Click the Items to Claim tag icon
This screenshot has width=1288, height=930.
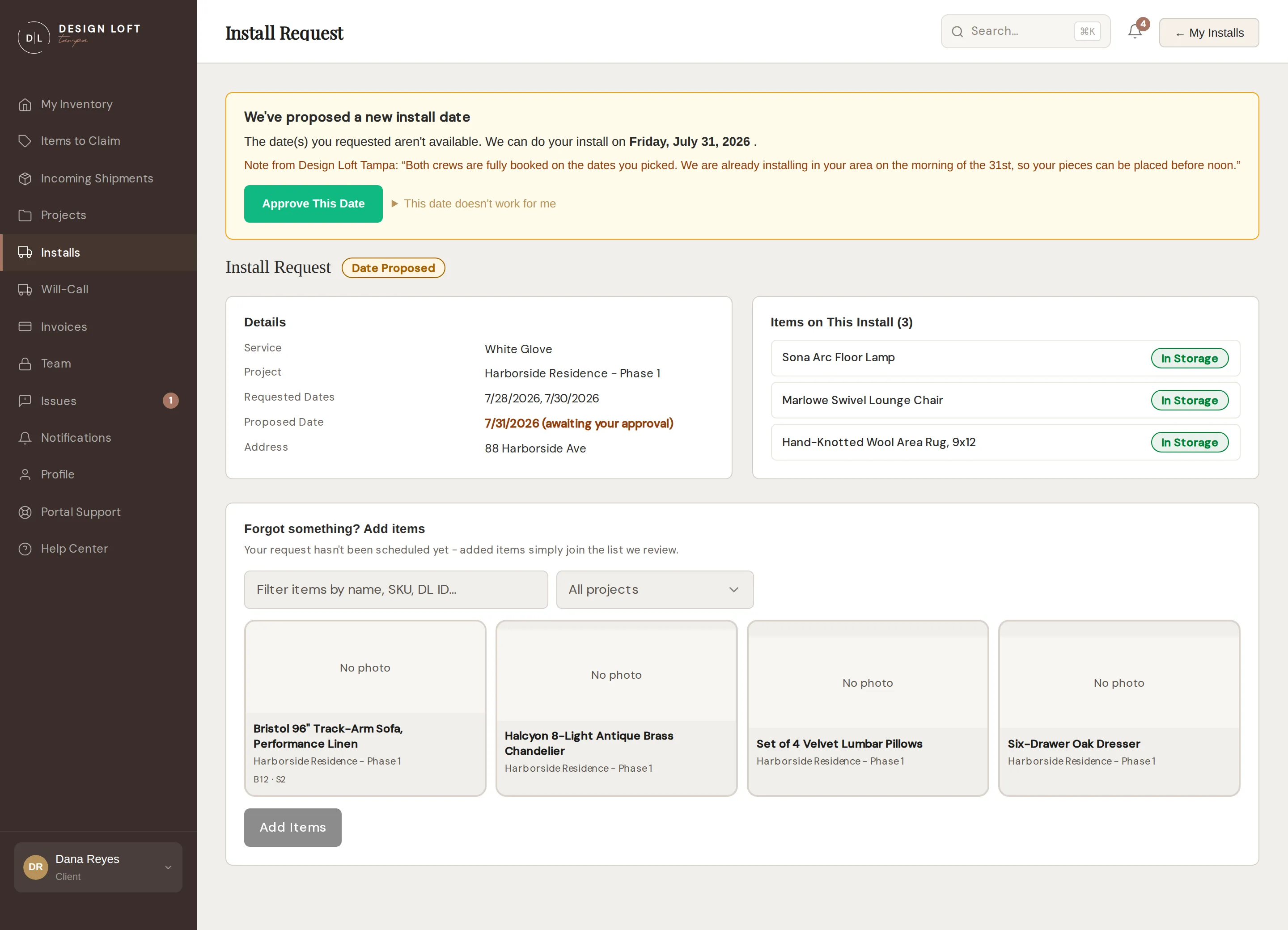point(25,141)
